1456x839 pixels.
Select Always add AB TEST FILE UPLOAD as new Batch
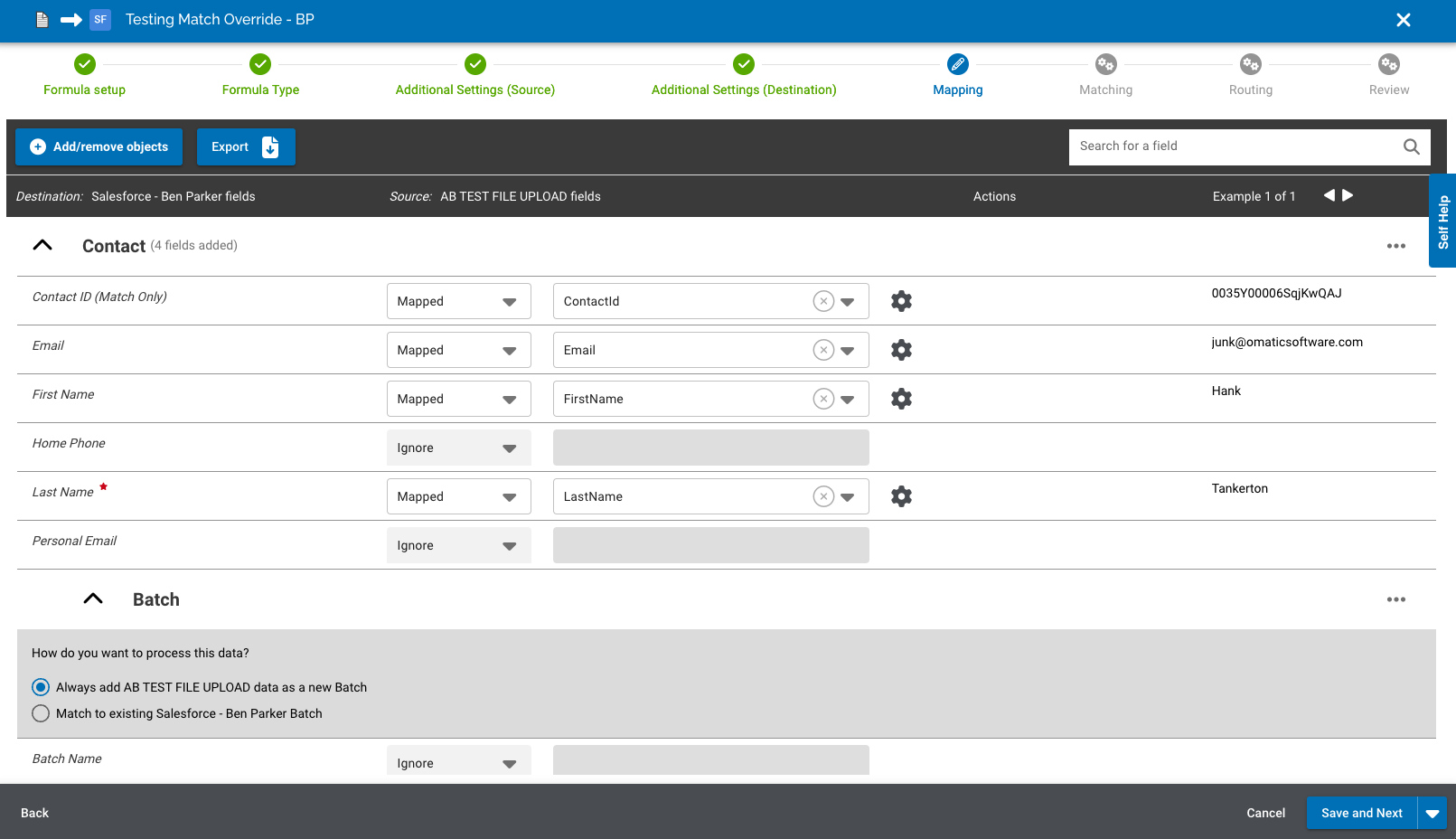pos(41,686)
